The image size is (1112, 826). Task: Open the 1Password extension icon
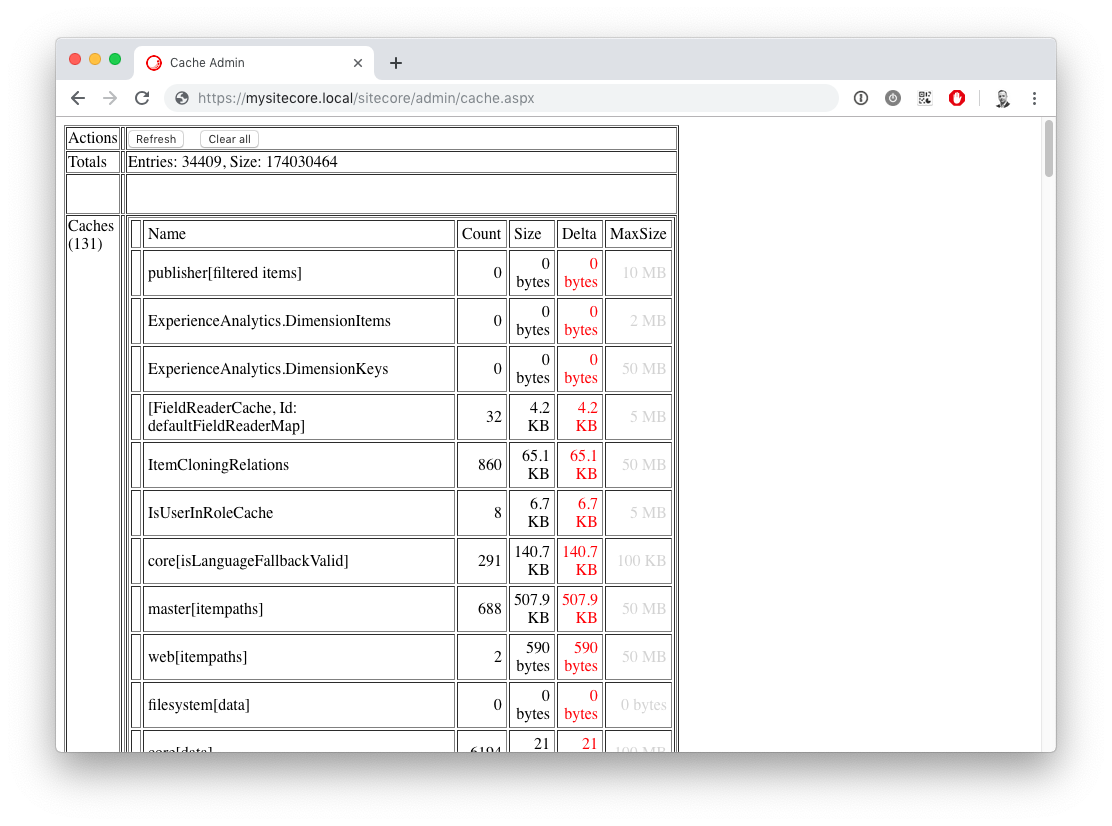click(860, 98)
